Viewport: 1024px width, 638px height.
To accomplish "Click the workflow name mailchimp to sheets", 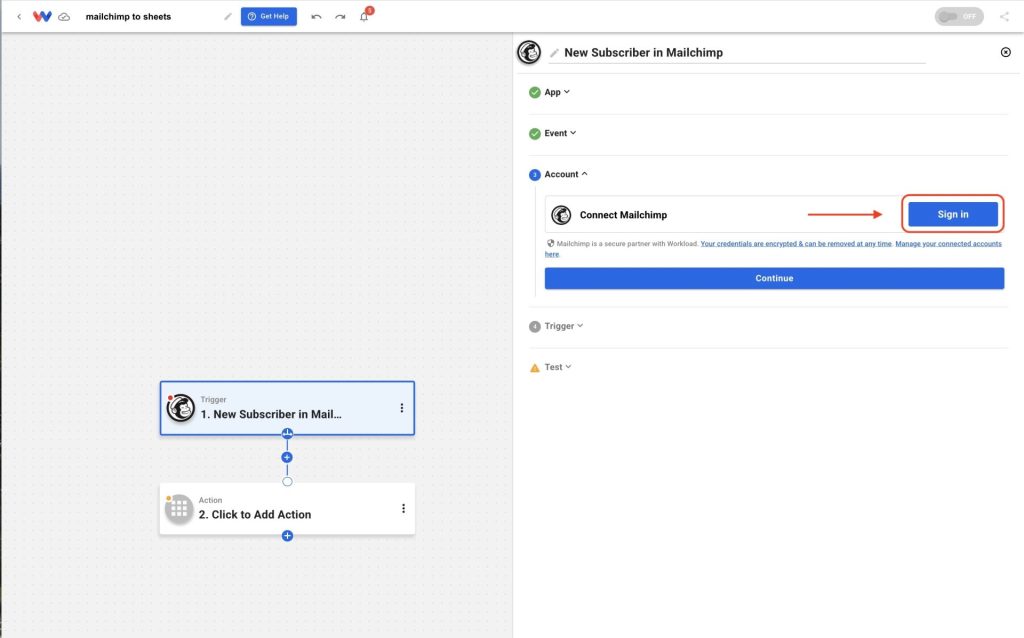I will tap(128, 17).
